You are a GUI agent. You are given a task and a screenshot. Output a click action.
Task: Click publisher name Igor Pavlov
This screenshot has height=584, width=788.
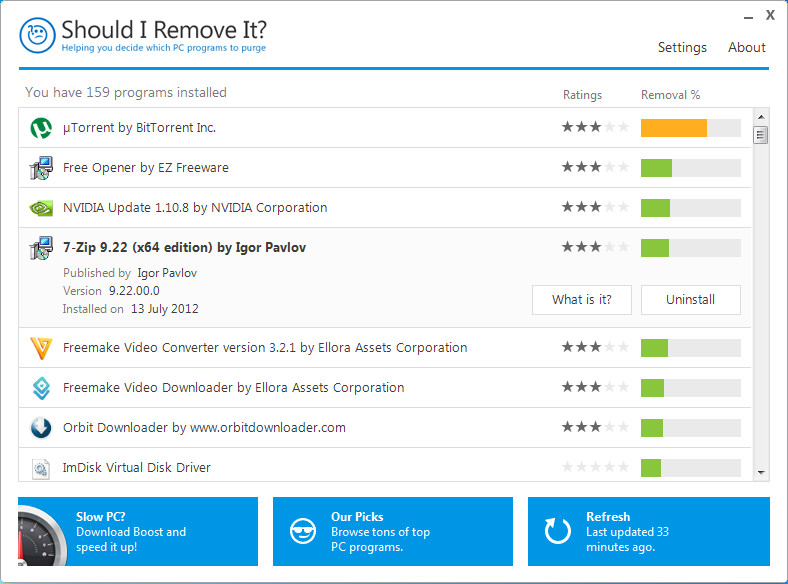point(167,273)
